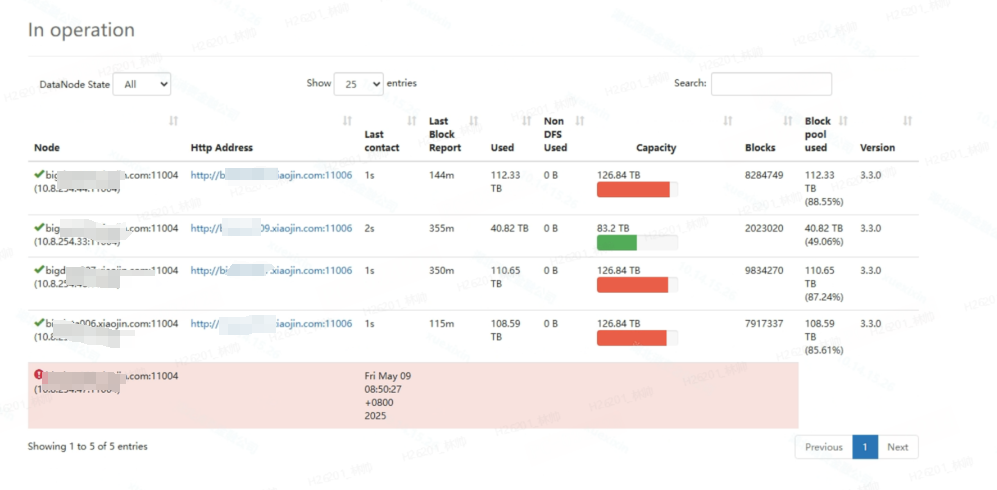
Task: Open the DataNode State dropdown
Action: 142,85
